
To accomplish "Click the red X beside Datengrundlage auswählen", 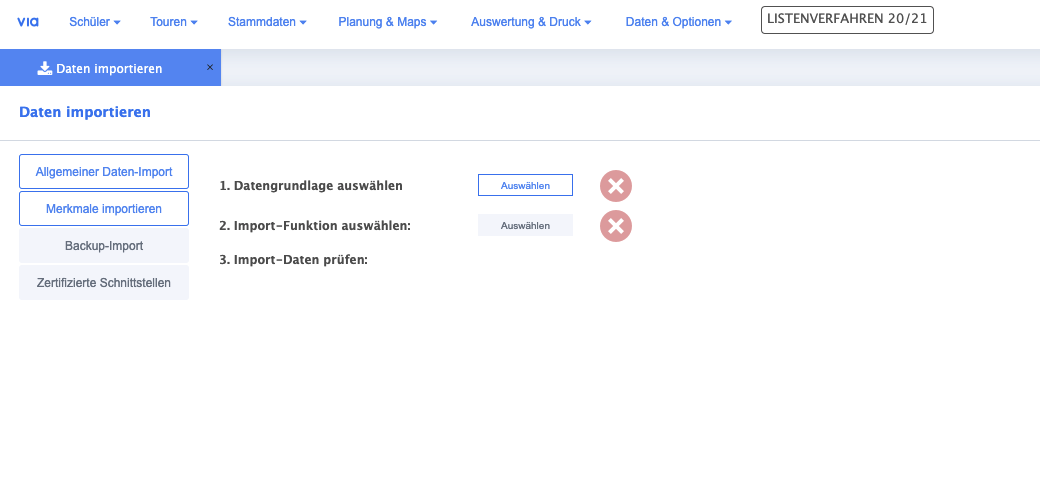I will pos(616,186).
